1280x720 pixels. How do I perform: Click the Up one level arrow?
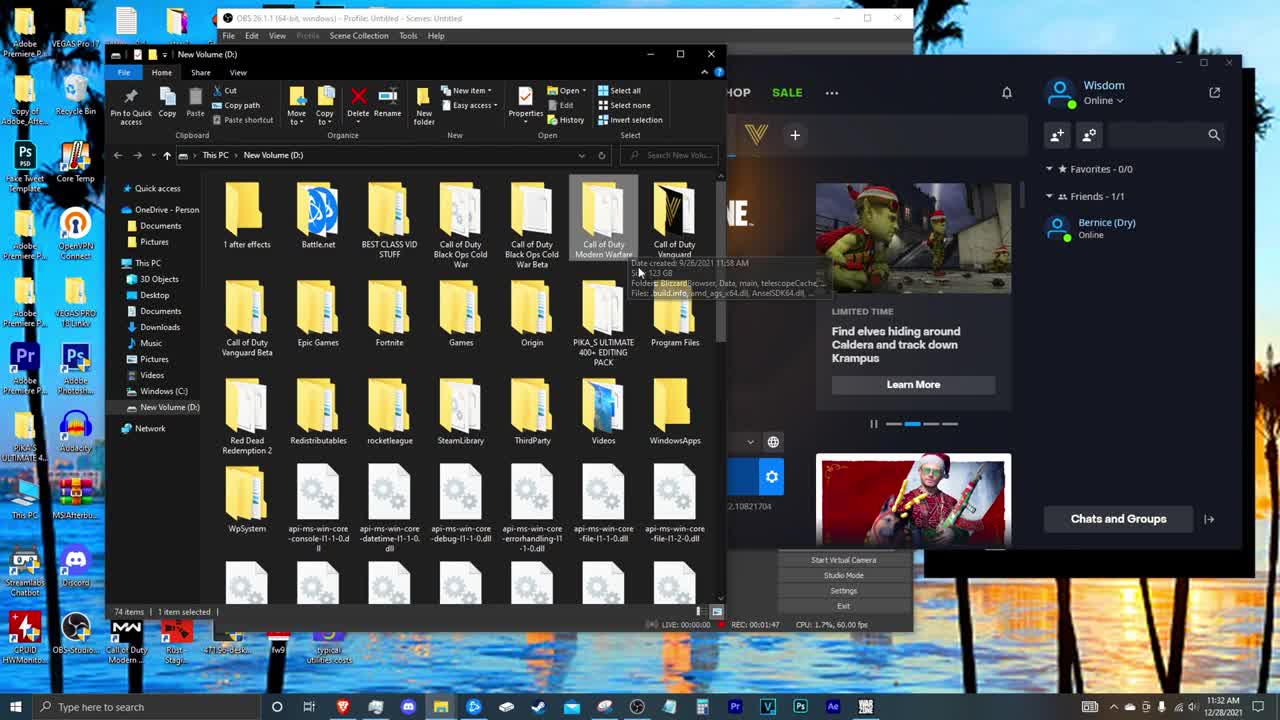coord(167,155)
